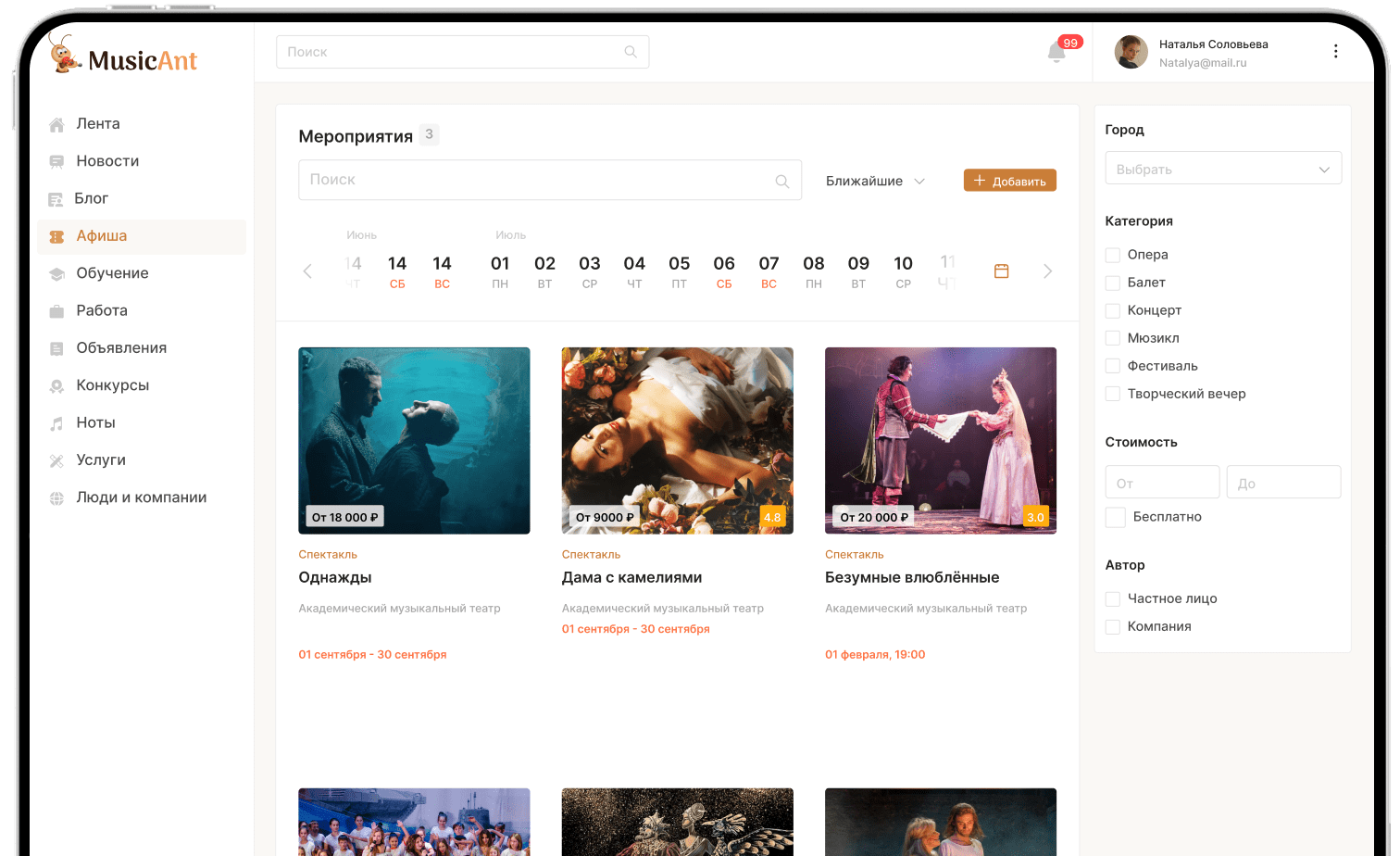Click the magnifier icon in events search
Screen dimensions: 1400x856
[x=782, y=182]
